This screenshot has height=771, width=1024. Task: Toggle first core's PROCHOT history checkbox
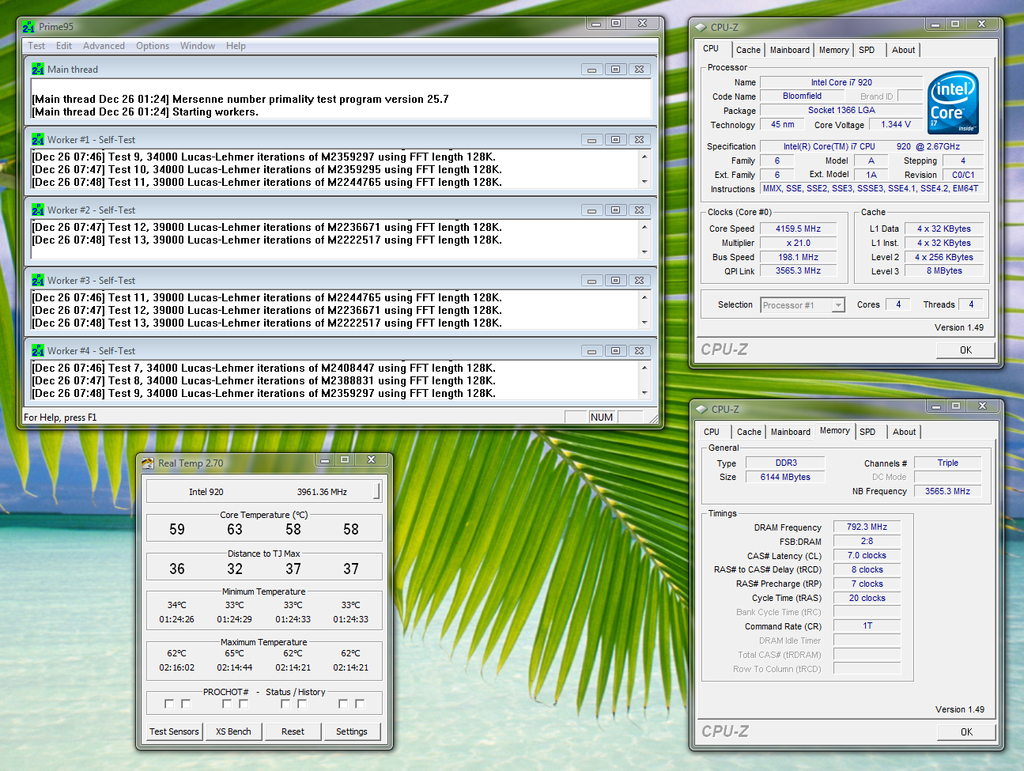(x=185, y=704)
